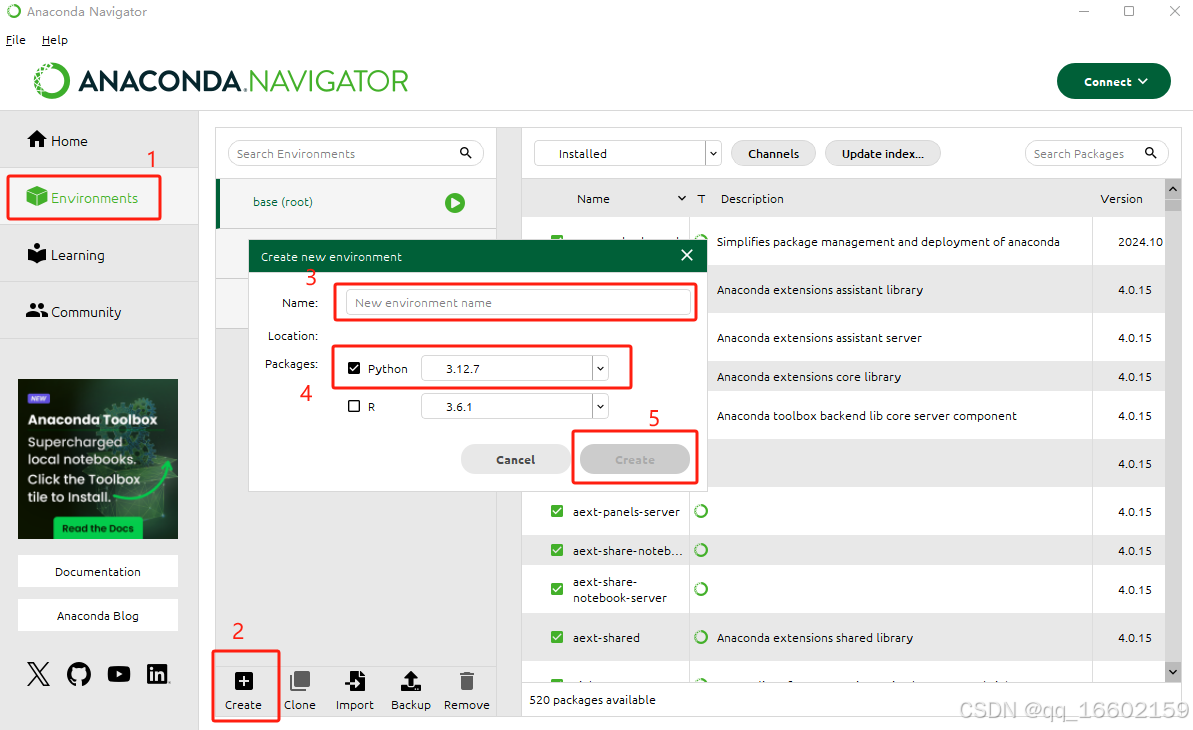This screenshot has height=730, width=1193.
Task: Click package list scrollbar down arrow
Action: tap(1172, 671)
